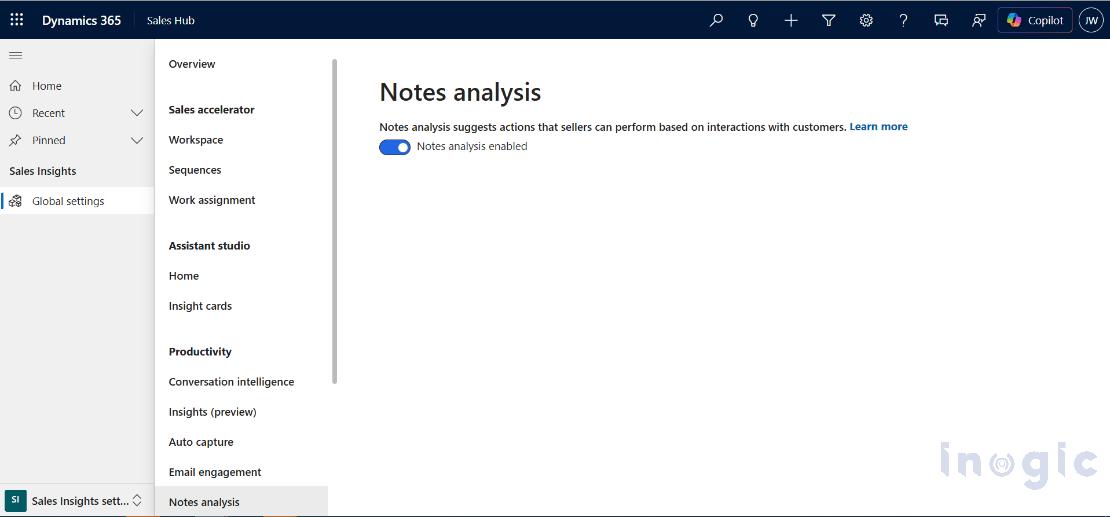The height and width of the screenshot is (517, 1110).
Task: Click the Notes analysis page heading
Action: click(460, 93)
